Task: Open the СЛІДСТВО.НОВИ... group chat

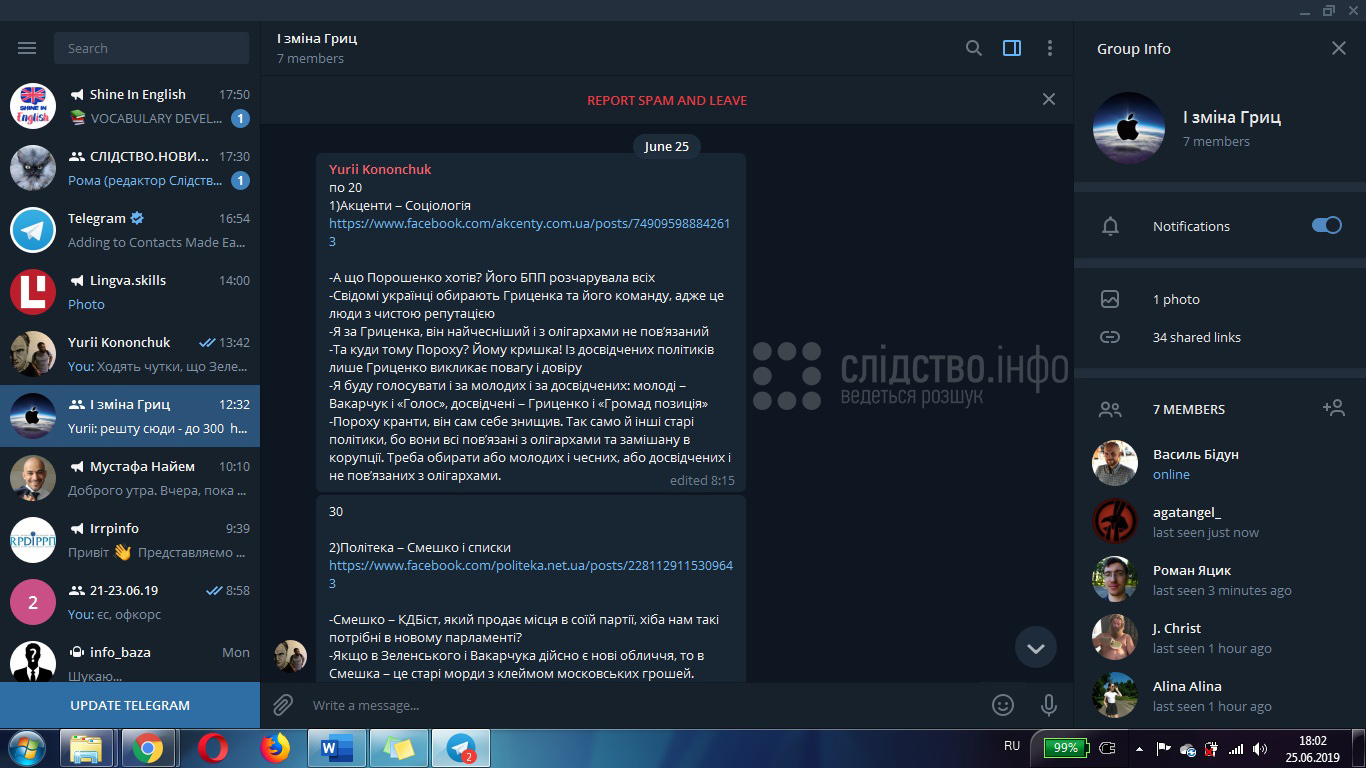Action: coord(130,168)
